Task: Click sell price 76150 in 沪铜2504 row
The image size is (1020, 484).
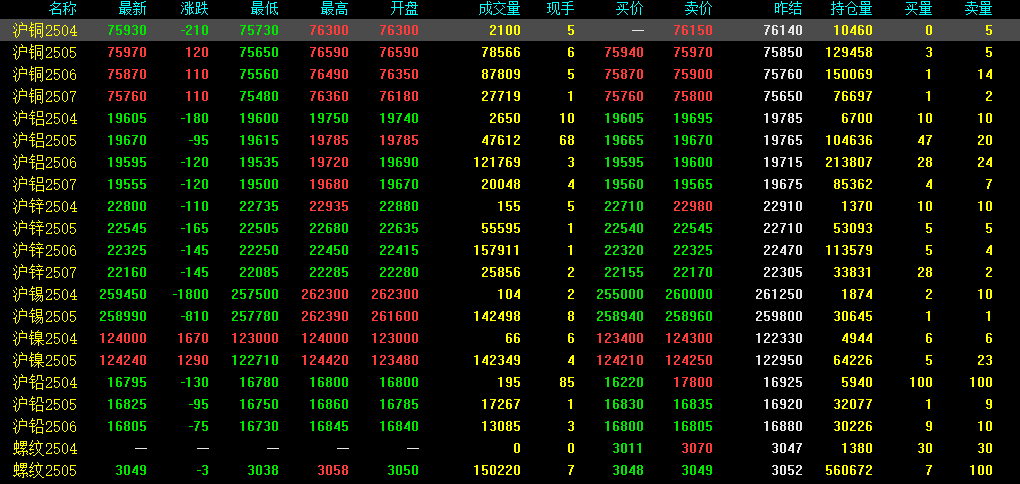Action: click(693, 30)
